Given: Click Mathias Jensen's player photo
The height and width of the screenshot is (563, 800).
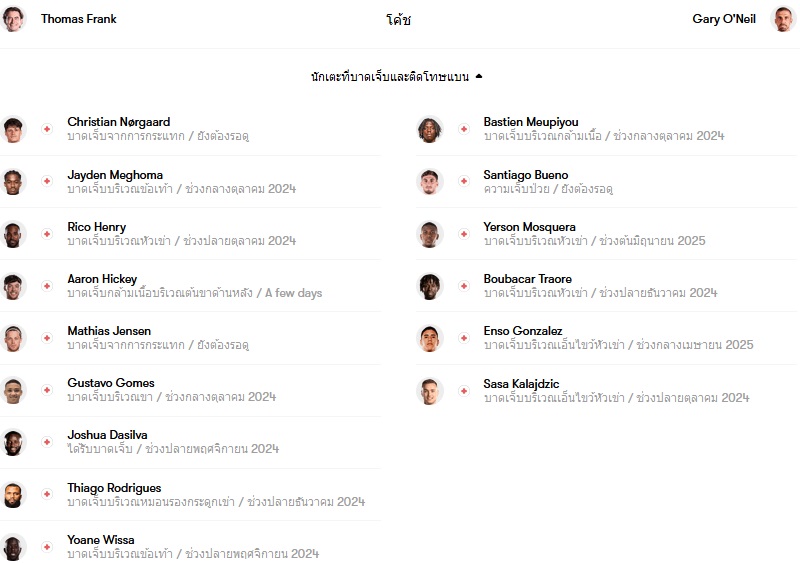Looking at the screenshot, I should 13,338.
